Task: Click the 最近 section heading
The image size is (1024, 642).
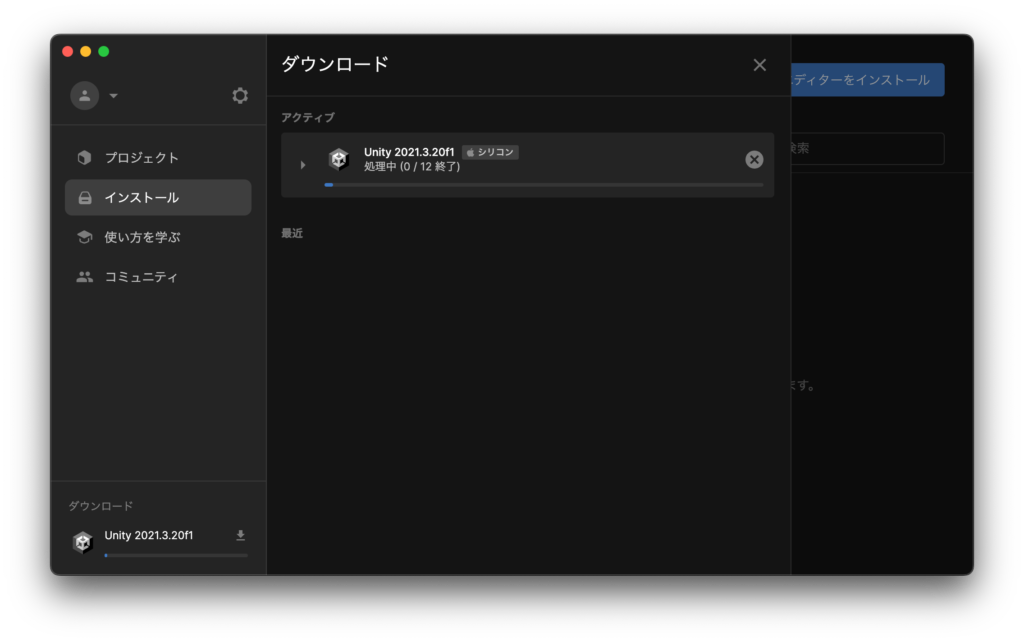Action: tap(292, 233)
